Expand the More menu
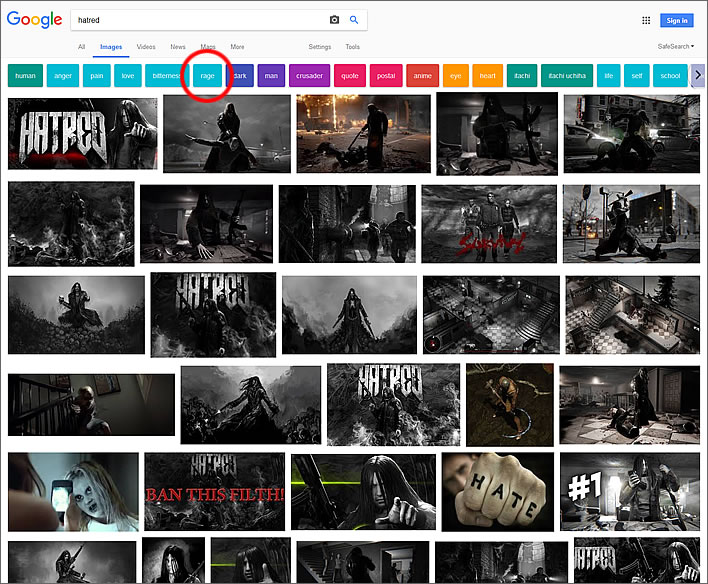The width and height of the screenshot is (708, 584). coord(237,47)
